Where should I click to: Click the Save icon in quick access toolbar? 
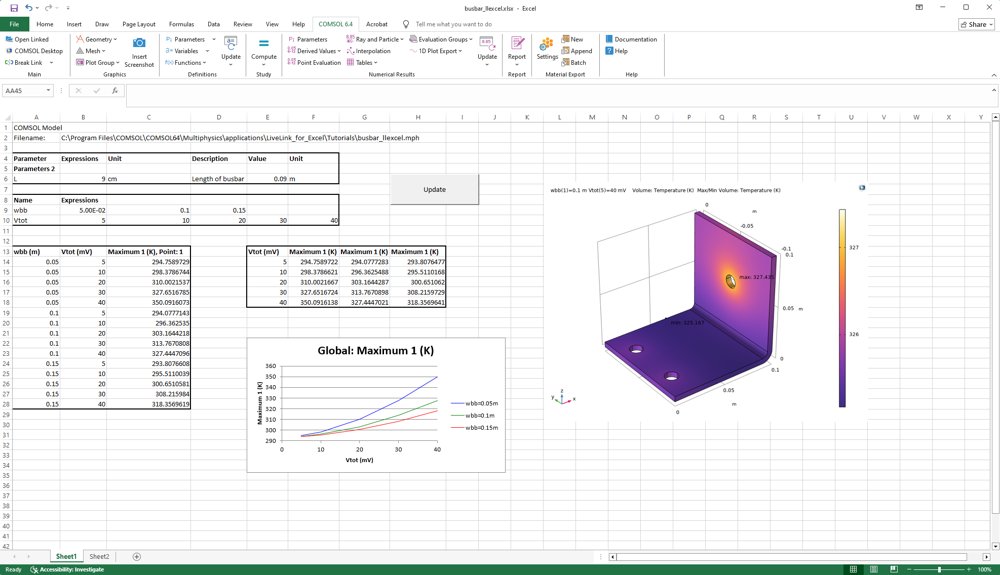[13, 8]
